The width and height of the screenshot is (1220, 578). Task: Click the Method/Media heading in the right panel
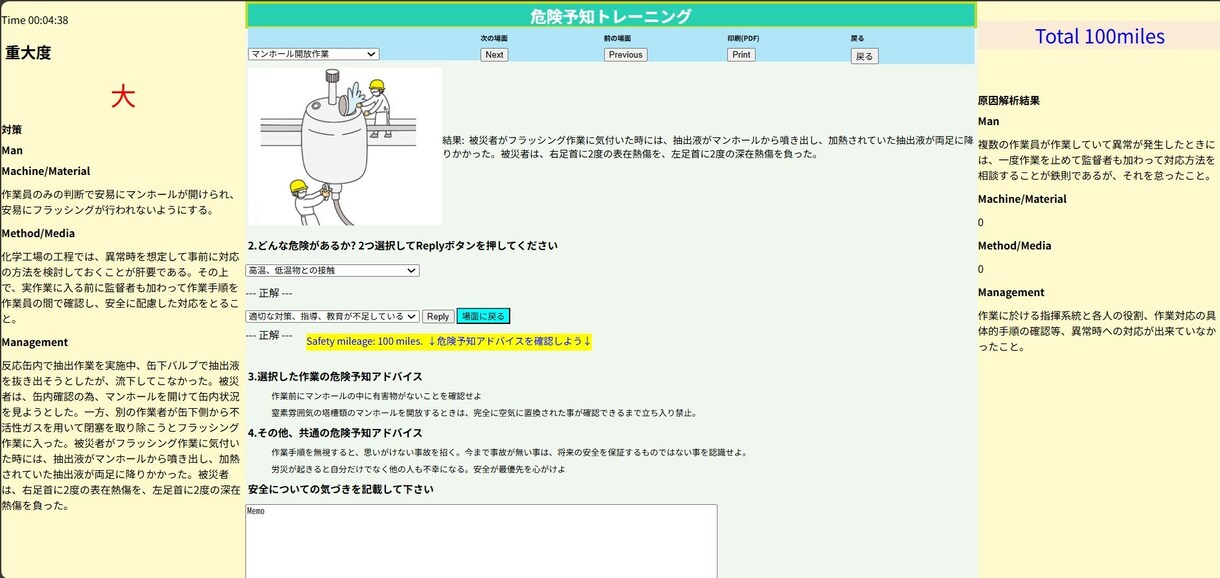[1014, 245]
